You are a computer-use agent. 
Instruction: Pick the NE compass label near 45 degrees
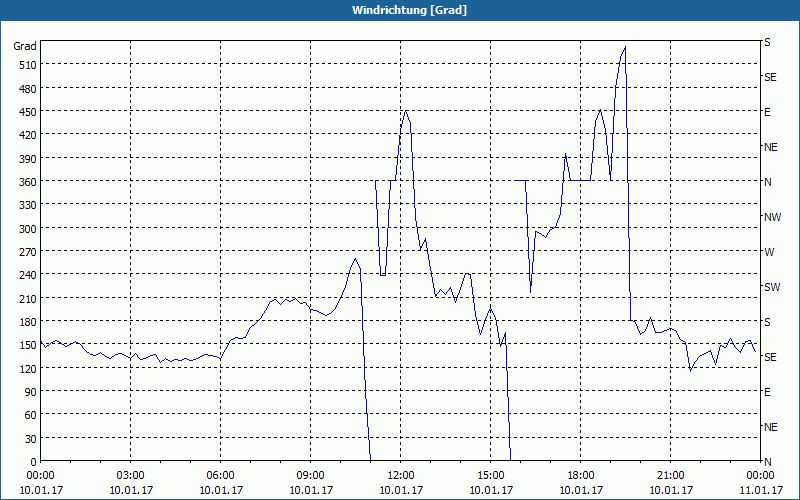(x=770, y=427)
